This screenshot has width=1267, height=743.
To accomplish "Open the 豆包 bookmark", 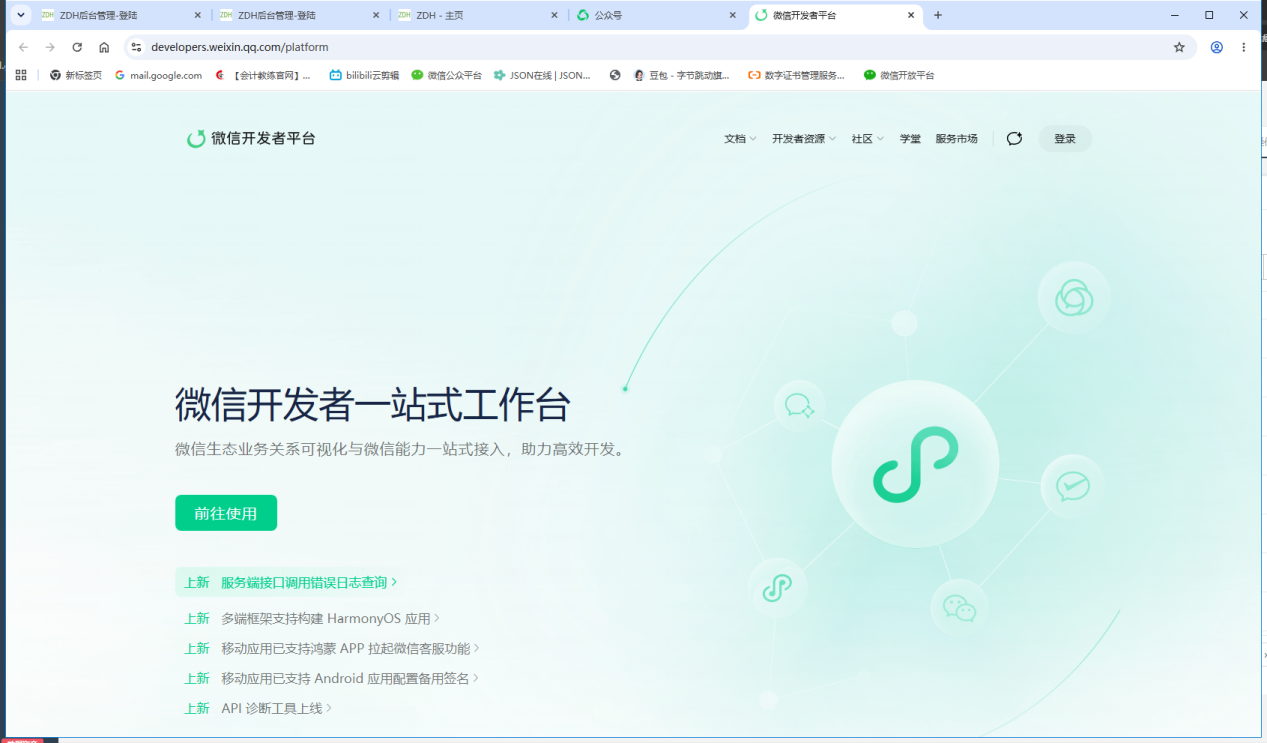I will point(683,75).
